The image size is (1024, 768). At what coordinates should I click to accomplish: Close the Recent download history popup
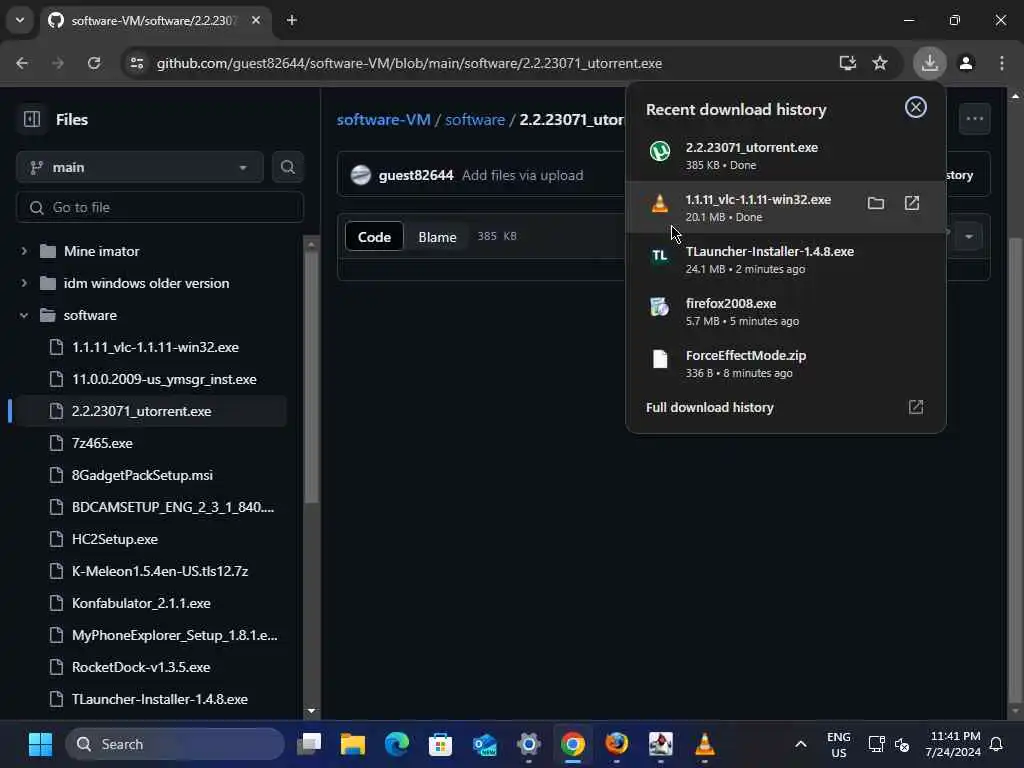point(916,107)
